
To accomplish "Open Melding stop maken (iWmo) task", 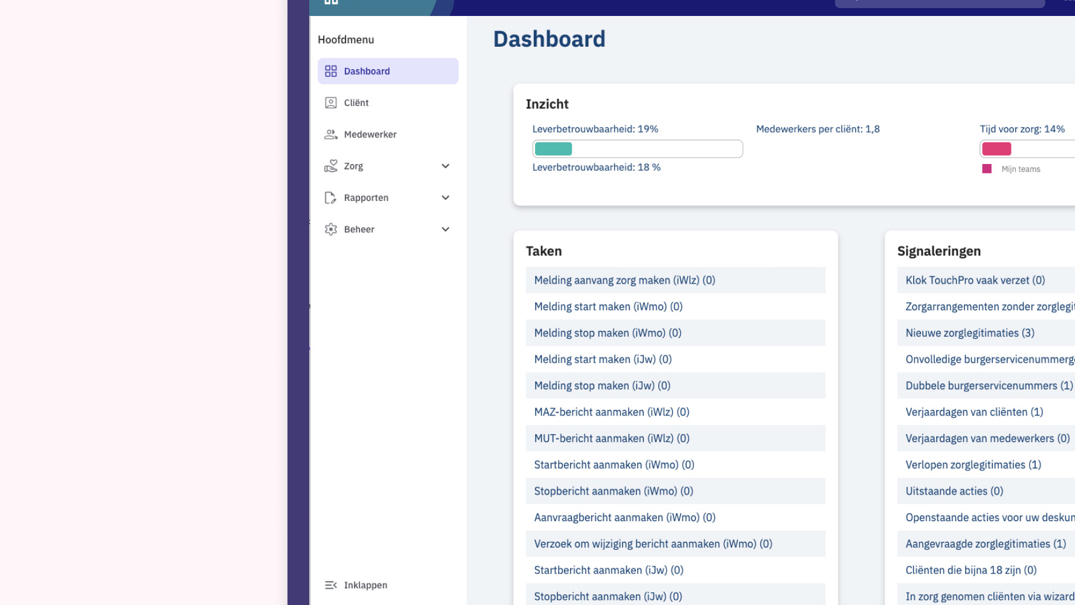I will [x=675, y=333].
